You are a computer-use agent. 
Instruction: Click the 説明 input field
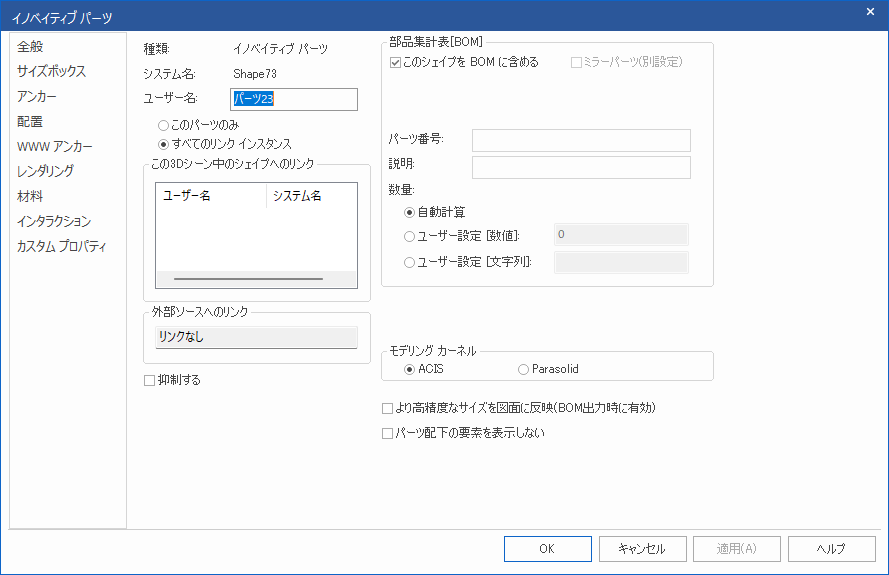click(581, 167)
